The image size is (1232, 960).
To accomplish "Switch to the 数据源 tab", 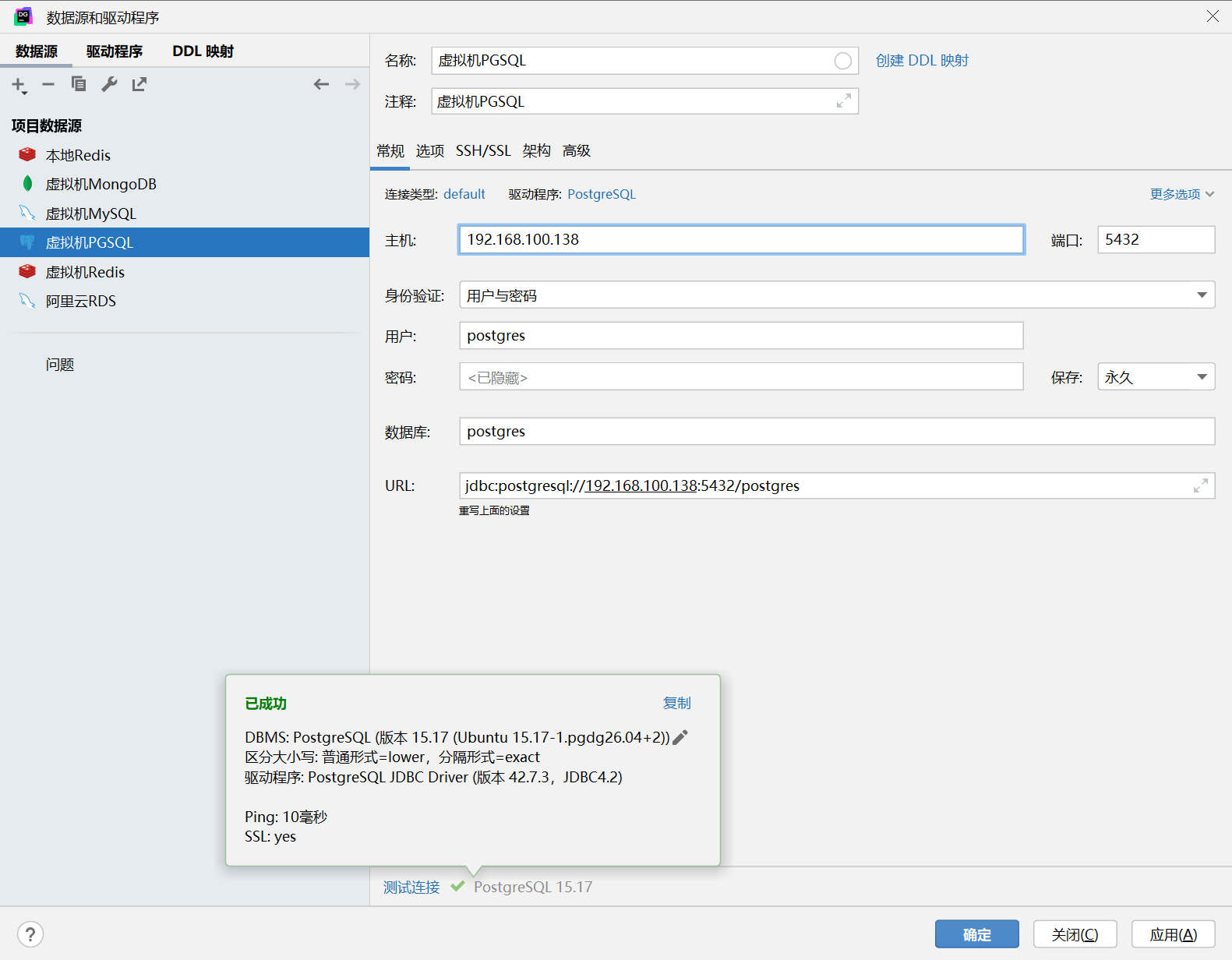I will pyautogui.click(x=37, y=51).
